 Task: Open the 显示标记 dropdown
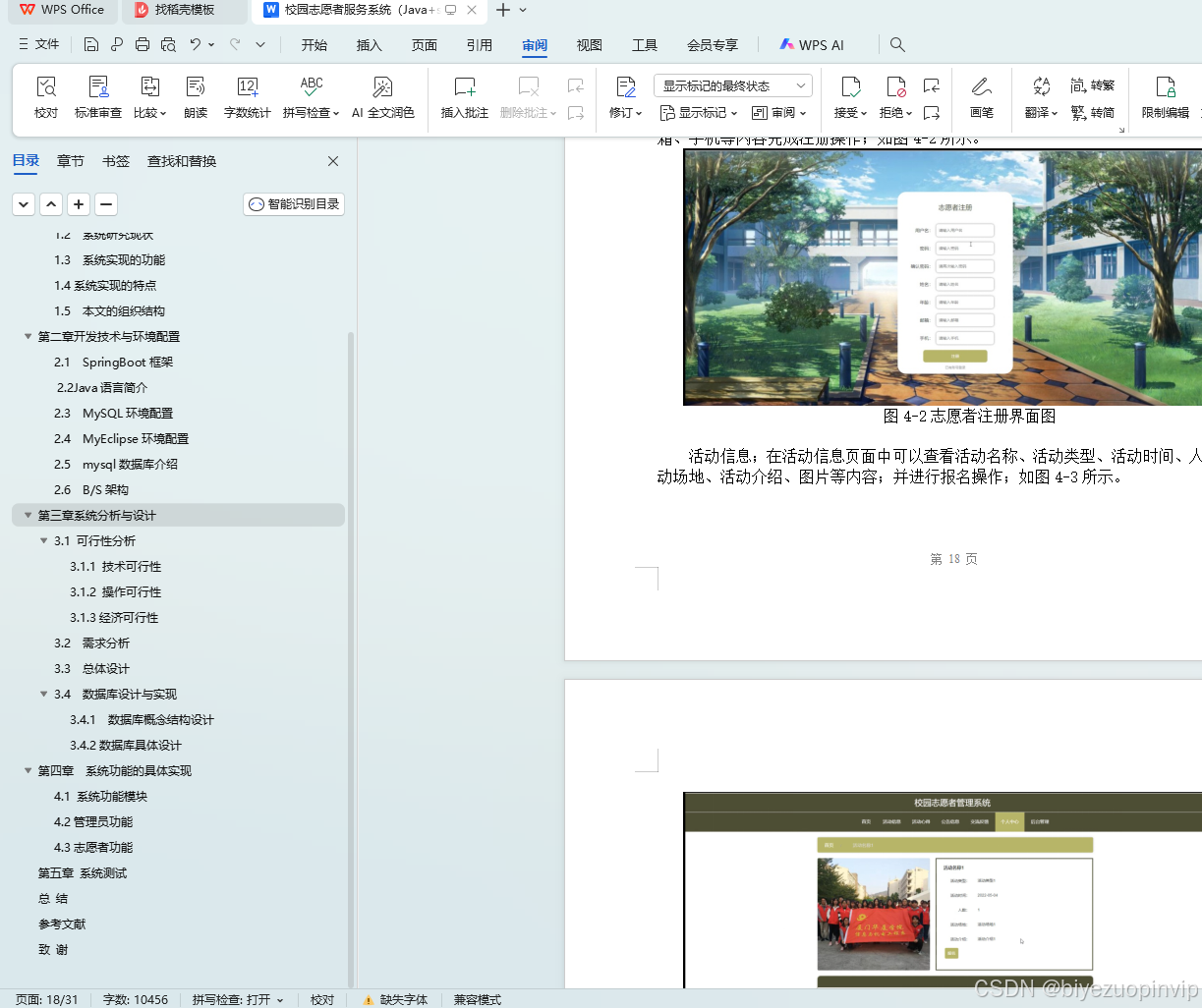pos(699,113)
